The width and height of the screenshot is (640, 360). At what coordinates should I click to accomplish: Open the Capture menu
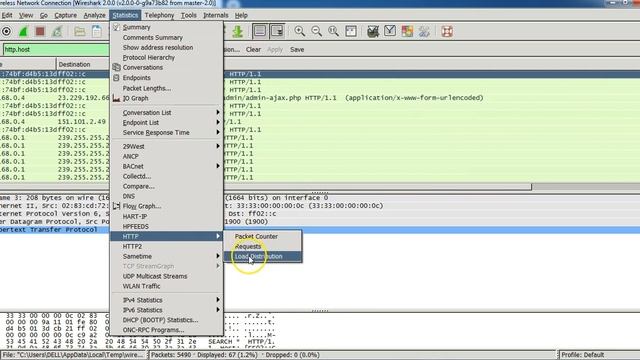[x=65, y=15]
